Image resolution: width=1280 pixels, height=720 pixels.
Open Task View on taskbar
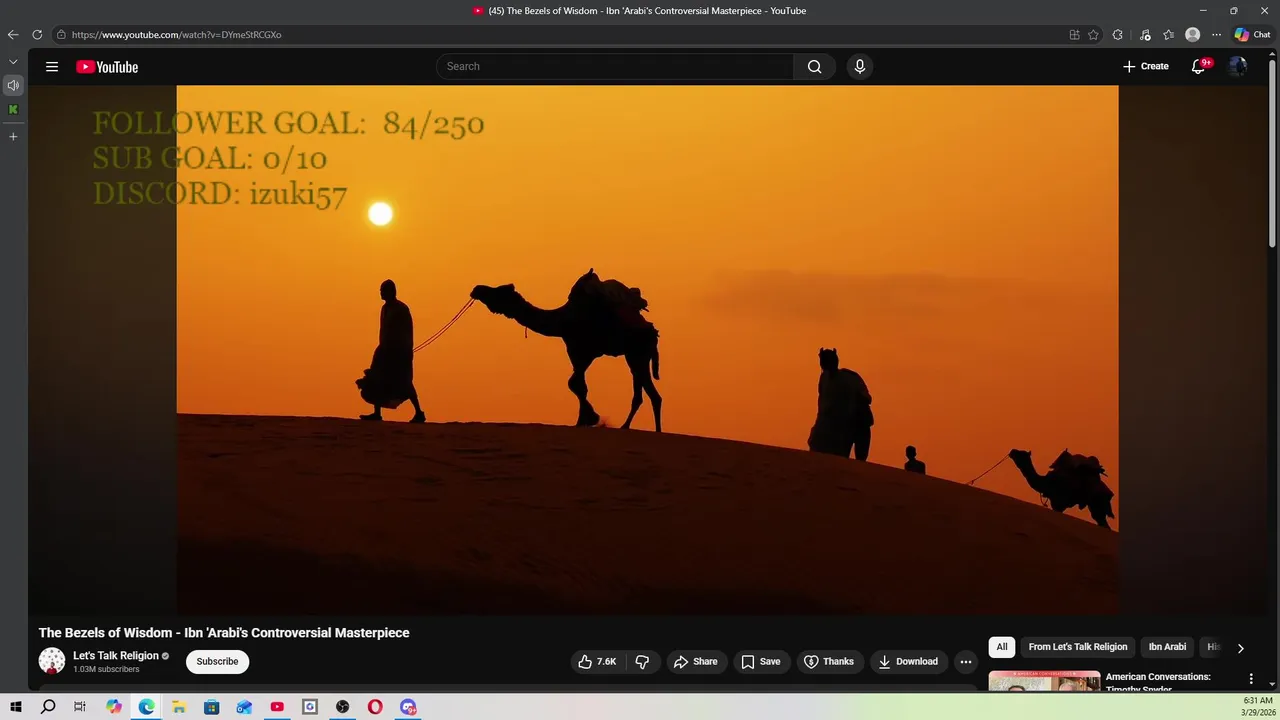[80, 707]
